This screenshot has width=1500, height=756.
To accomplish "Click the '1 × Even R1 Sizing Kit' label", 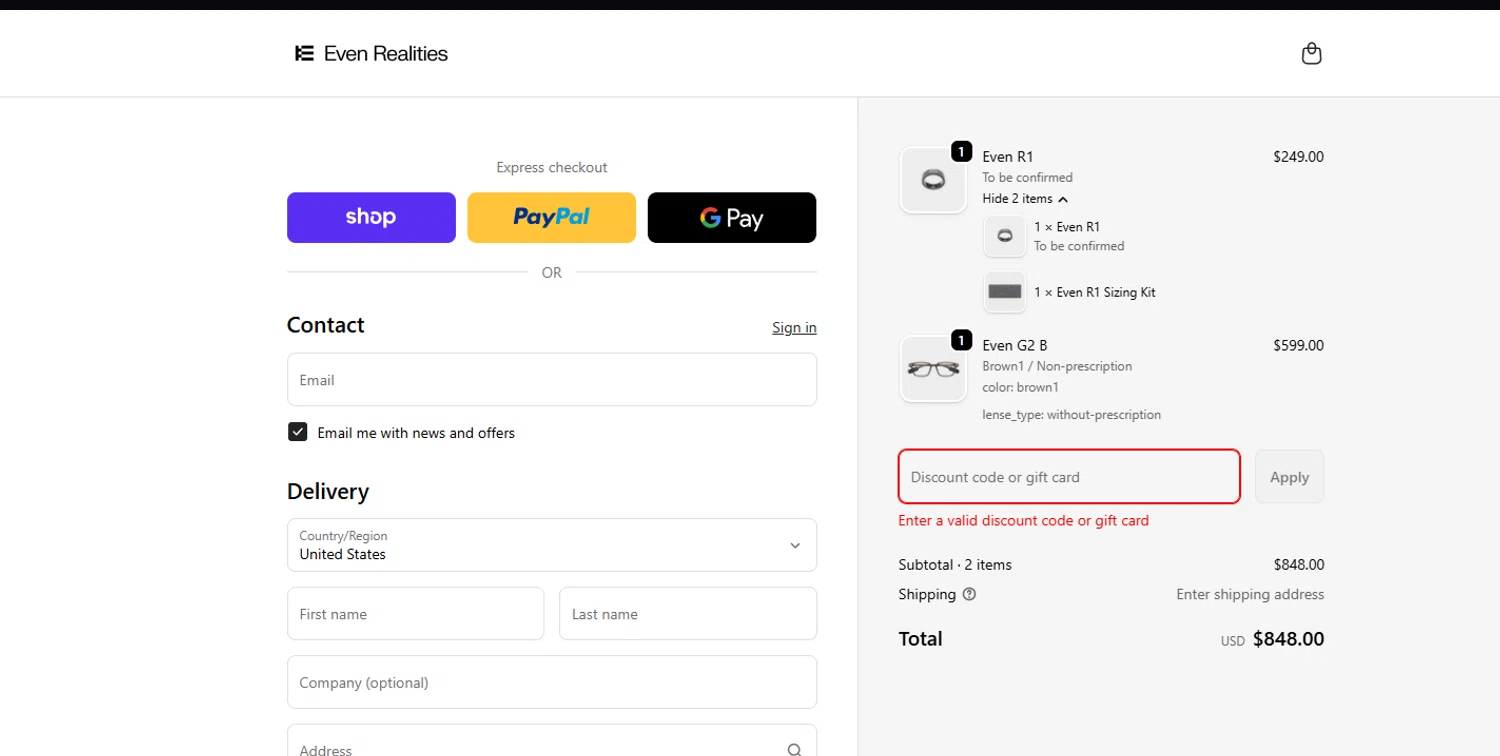I will 1094,292.
